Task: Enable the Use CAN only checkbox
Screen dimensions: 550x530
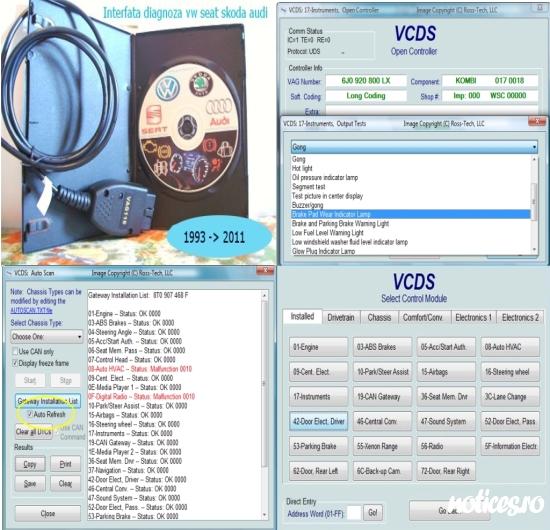Action: (x=15, y=351)
